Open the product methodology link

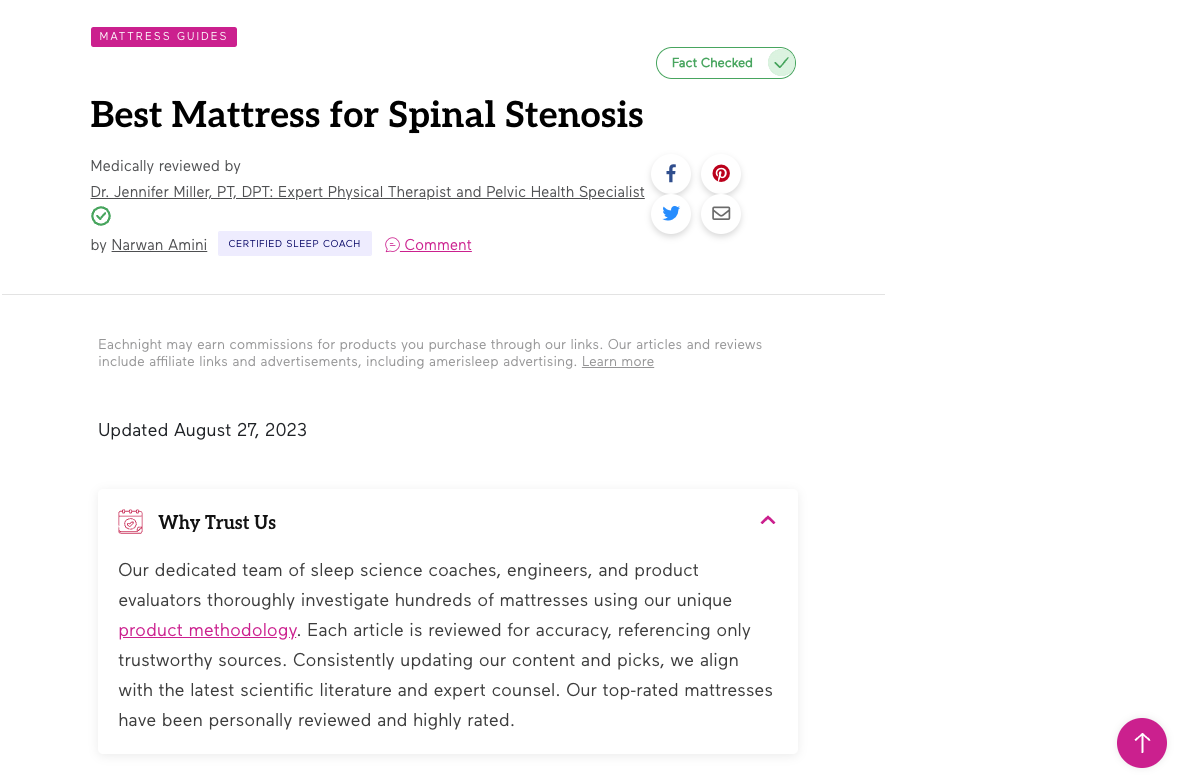(x=207, y=630)
